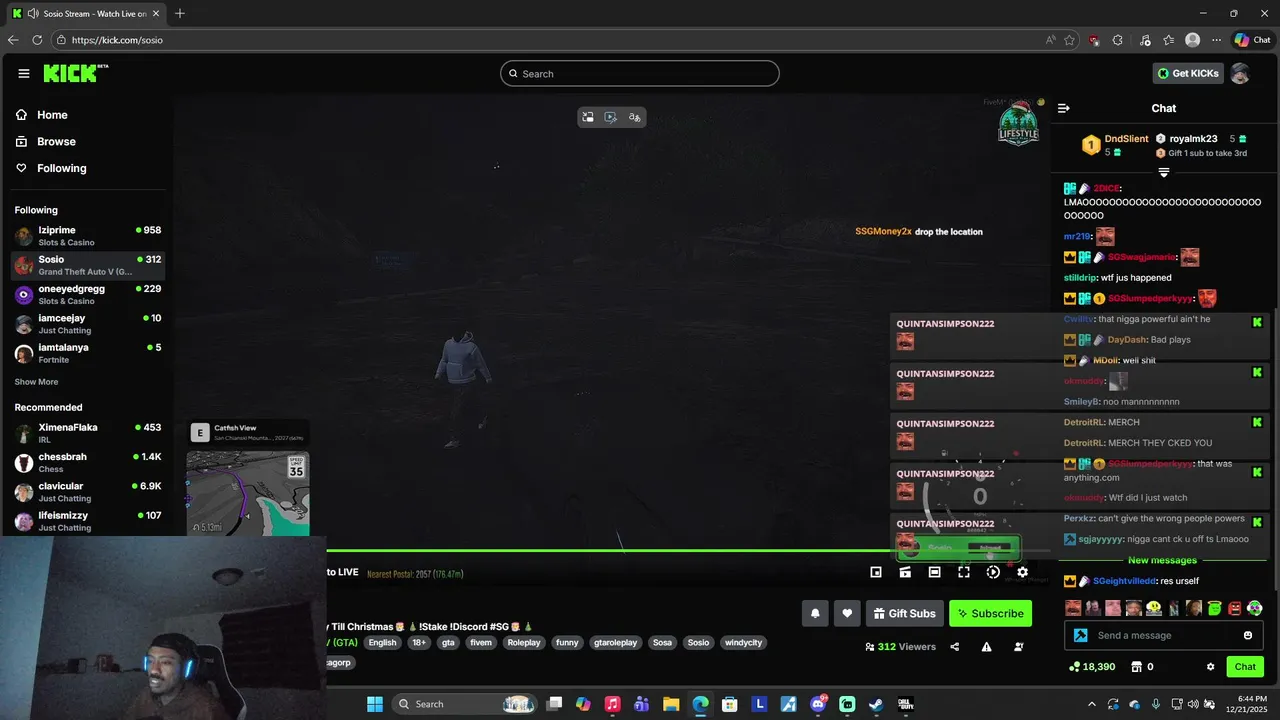Click the 312 Viewers count

[900, 647]
